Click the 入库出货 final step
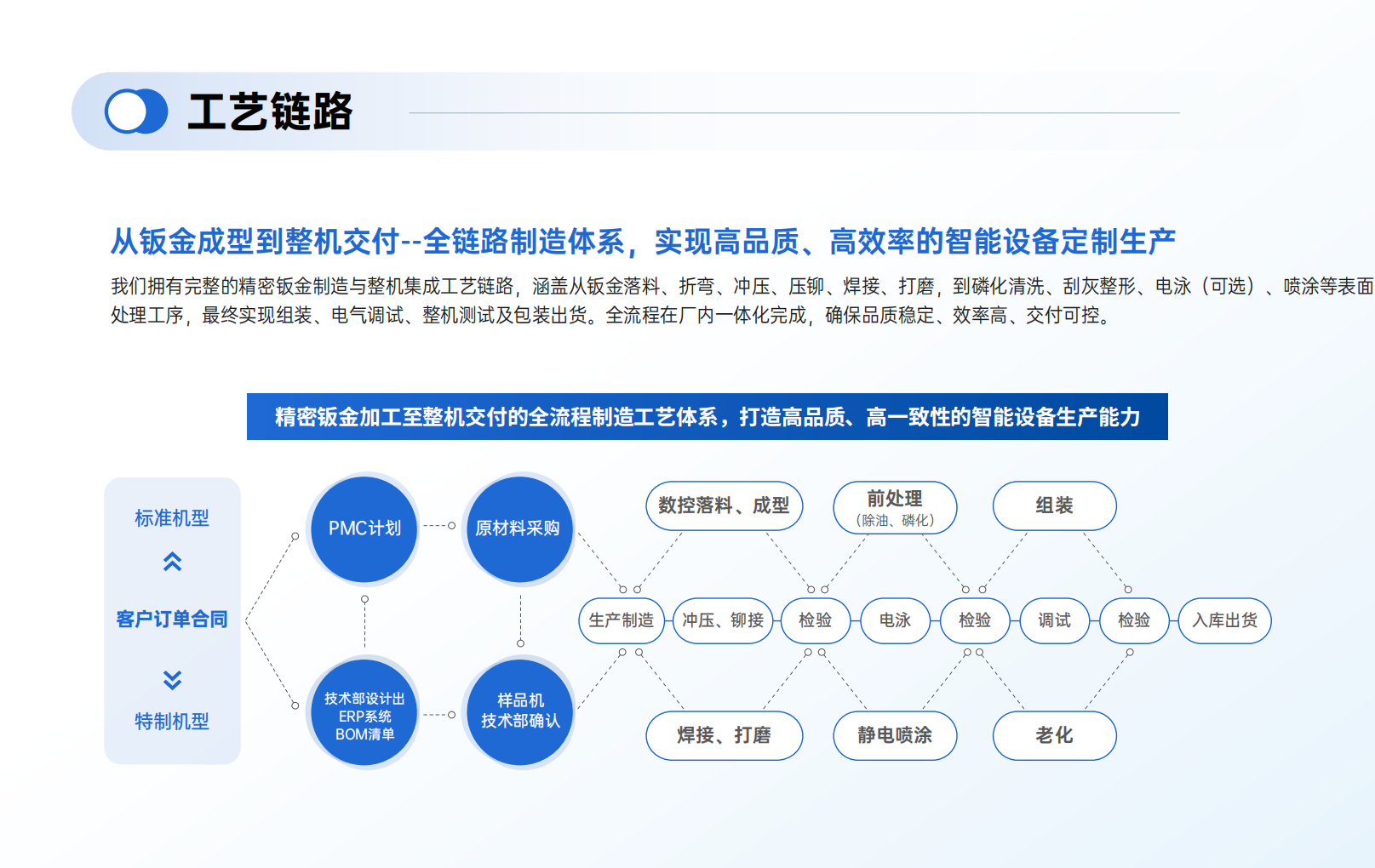 pos(1224,620)
